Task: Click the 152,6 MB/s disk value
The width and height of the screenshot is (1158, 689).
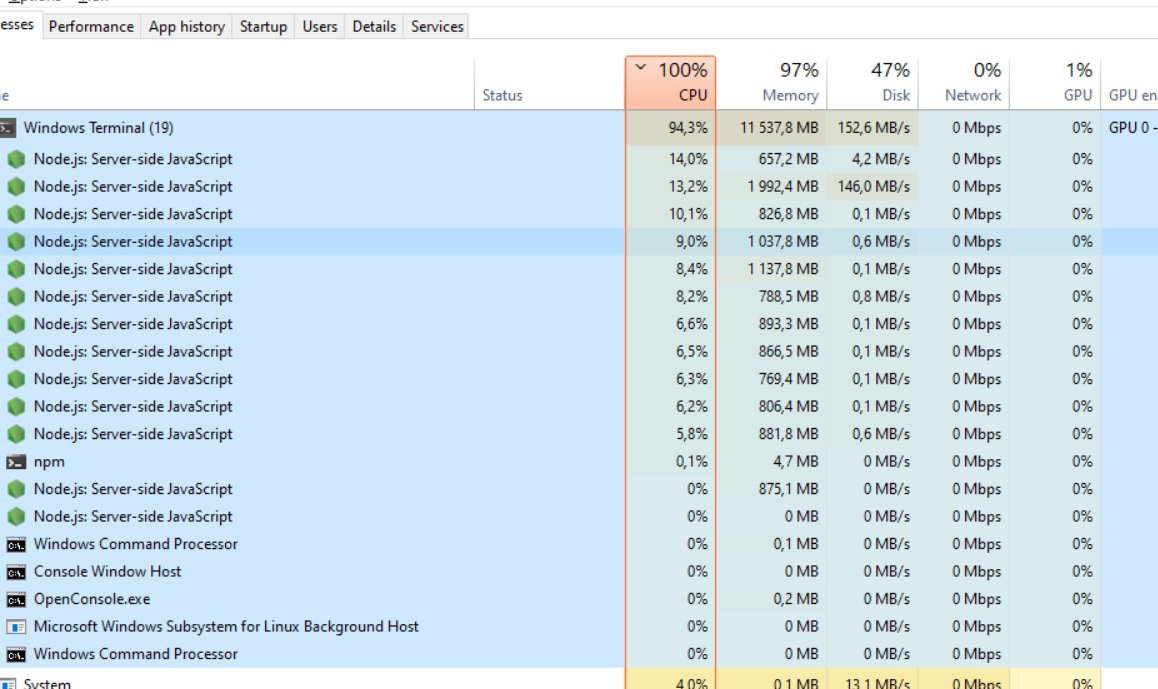Action: pyautogui.click(x=874, y=128)
